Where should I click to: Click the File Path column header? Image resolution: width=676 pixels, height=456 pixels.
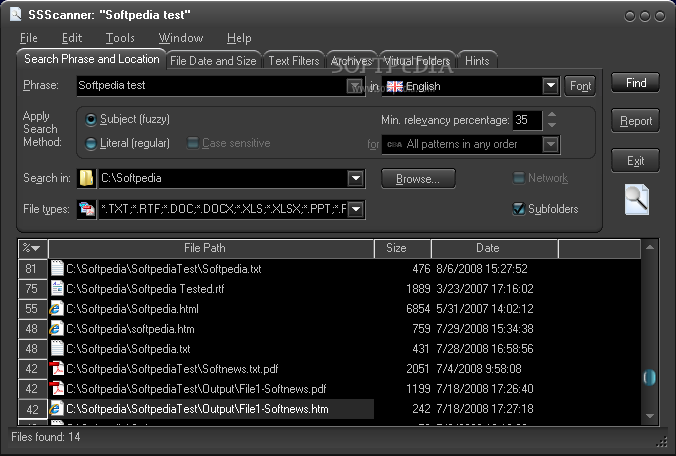210,248
